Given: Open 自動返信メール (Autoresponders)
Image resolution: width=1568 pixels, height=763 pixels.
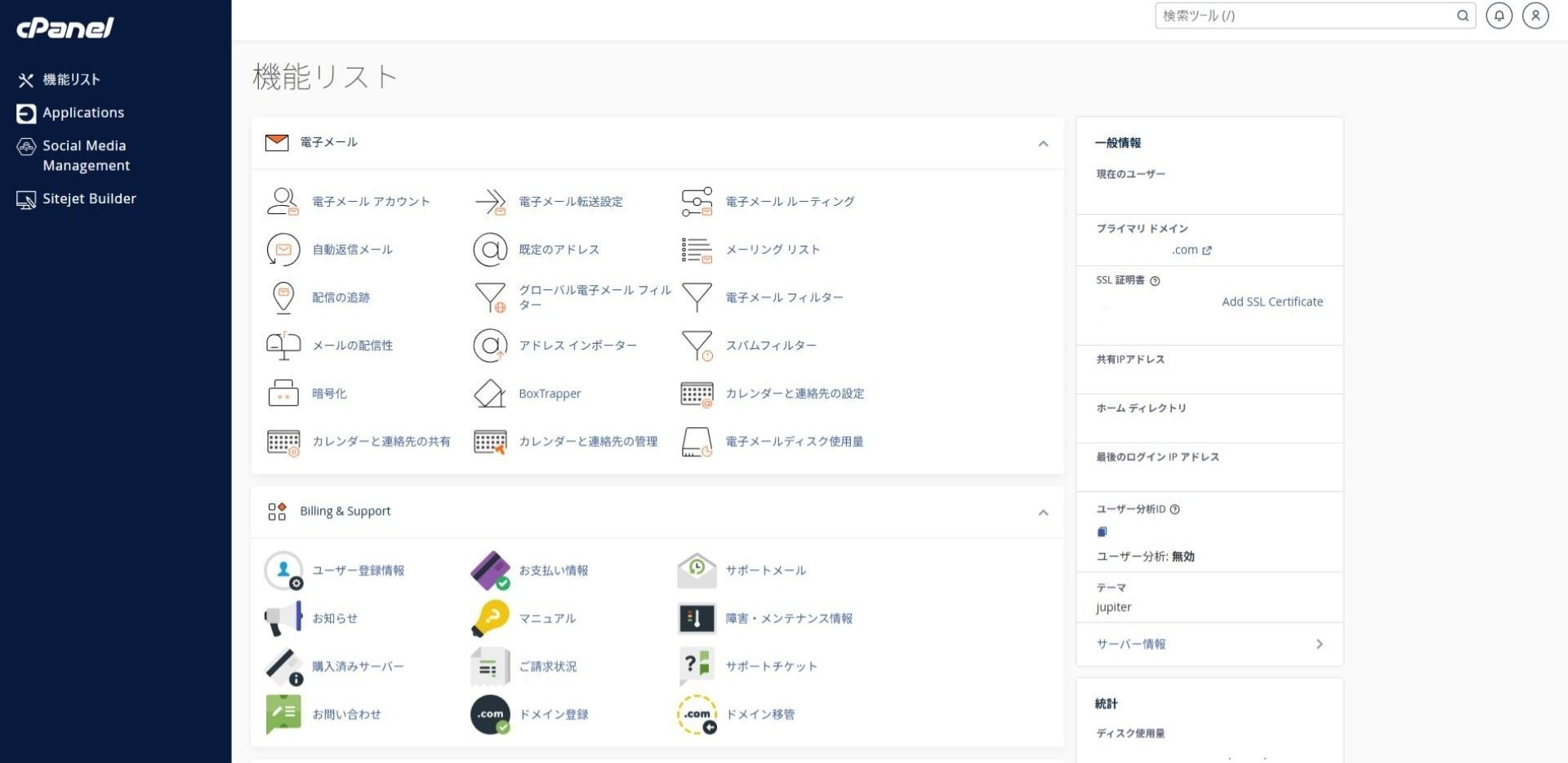Looking at the screenshot, I should 350,249.
